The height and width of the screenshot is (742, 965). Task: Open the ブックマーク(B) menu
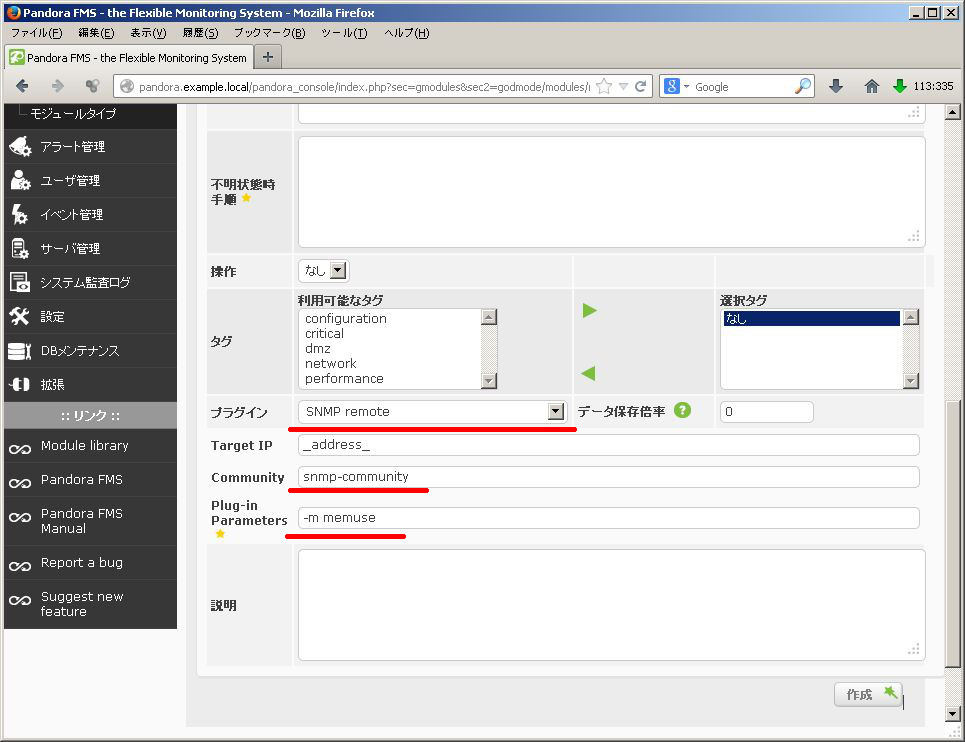(x=270, y=33)
